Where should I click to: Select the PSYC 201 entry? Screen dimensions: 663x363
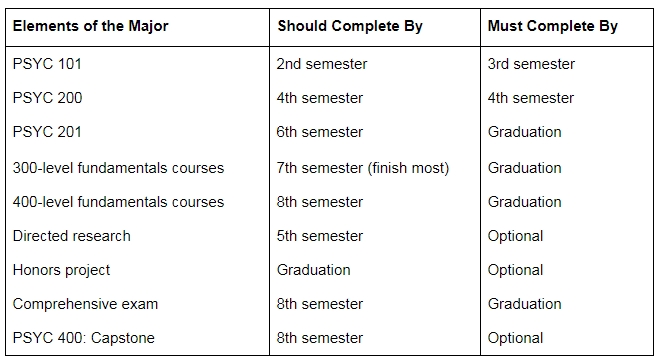47,132
